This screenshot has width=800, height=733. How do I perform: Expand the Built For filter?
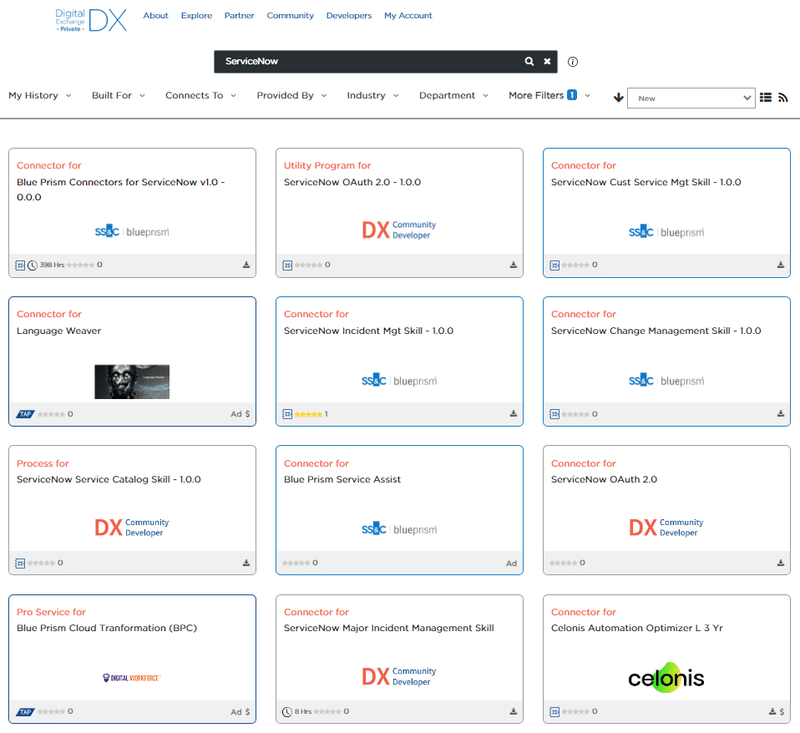pyautogui.click(x=118, y=95)
